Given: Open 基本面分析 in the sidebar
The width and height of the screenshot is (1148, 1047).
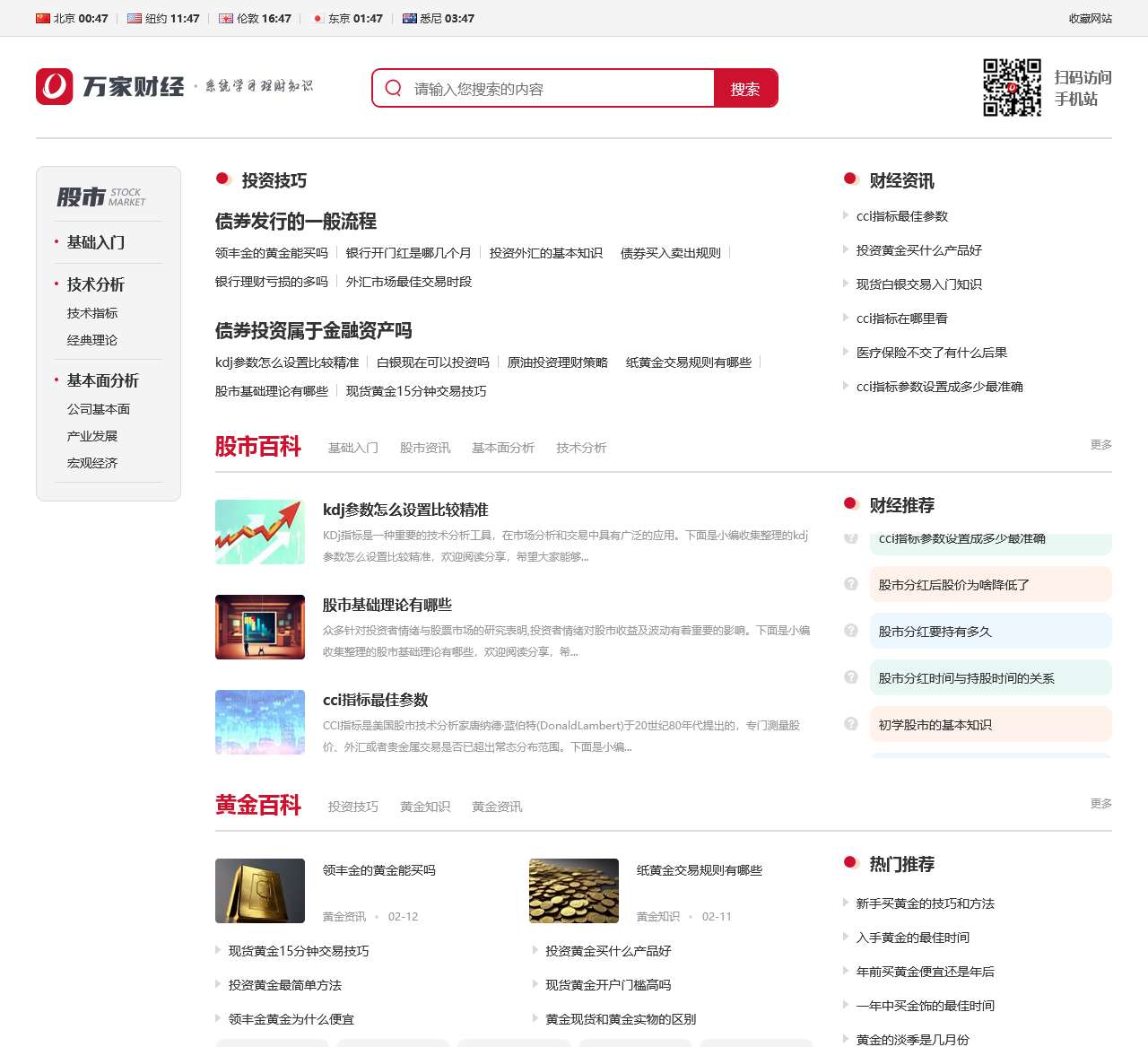Looking at the screenshot, I should (x=103, y=380).
